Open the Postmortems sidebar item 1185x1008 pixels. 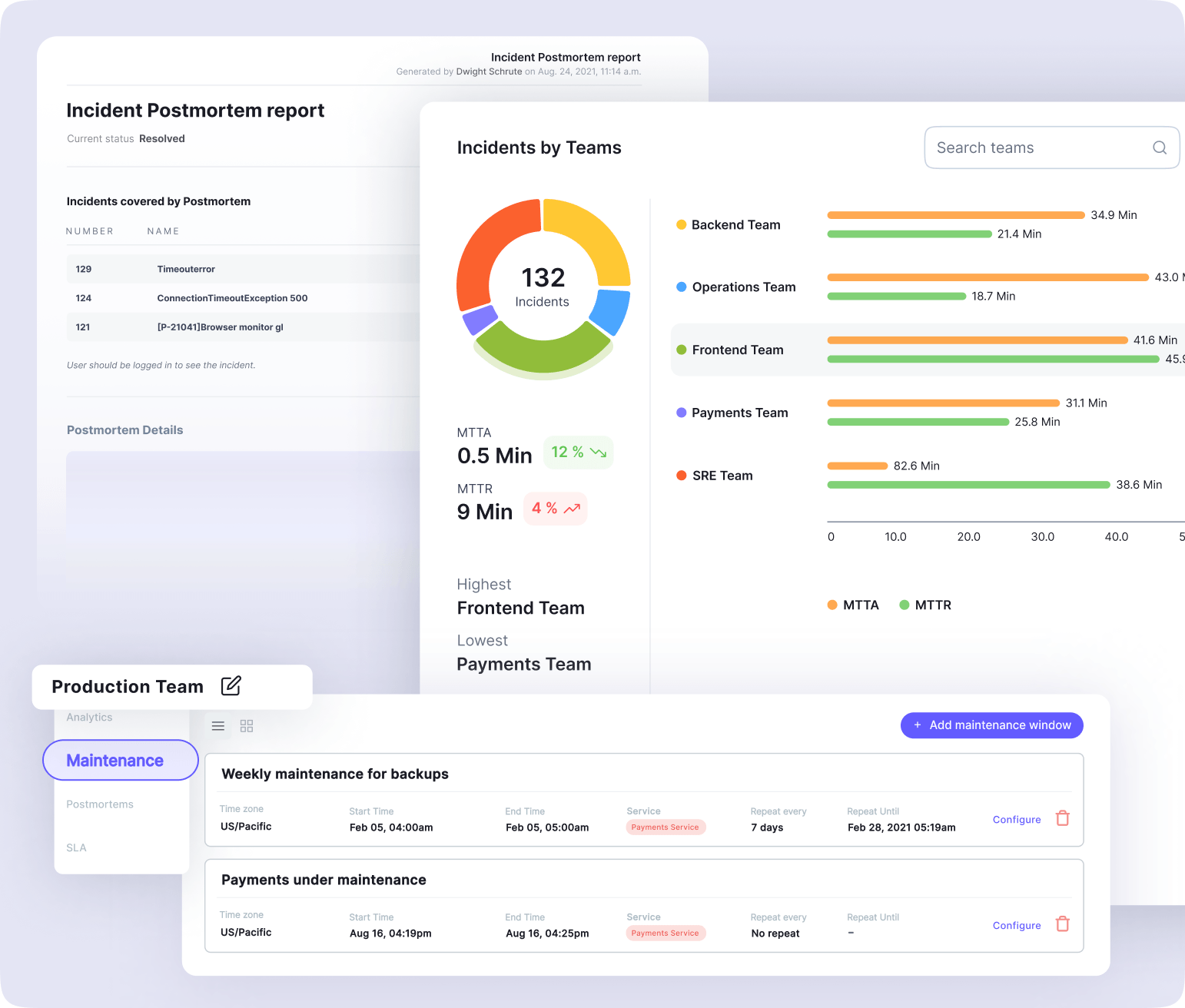pos(100,804)
